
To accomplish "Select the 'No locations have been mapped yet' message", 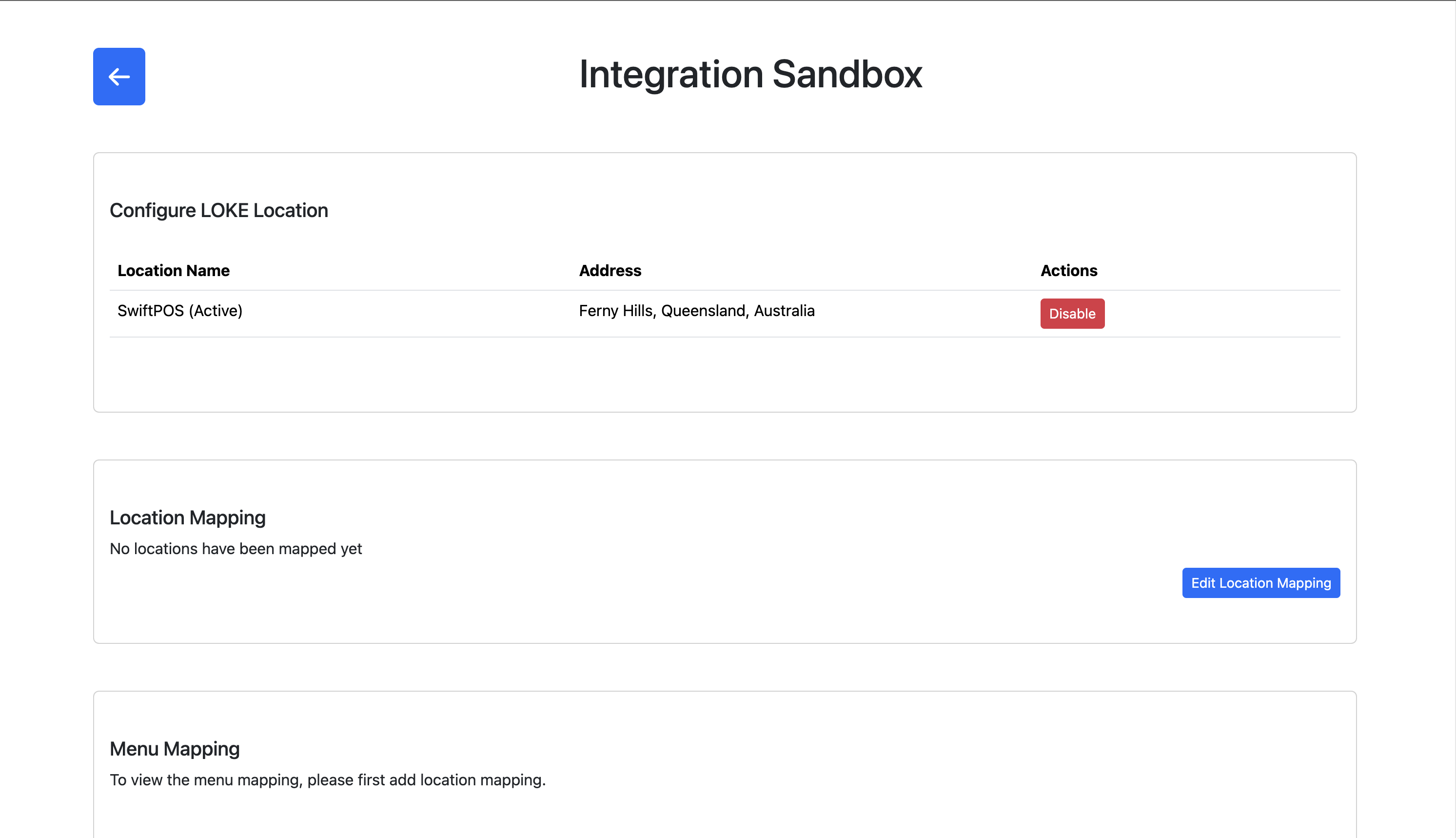I will click(x=236, y=549).
